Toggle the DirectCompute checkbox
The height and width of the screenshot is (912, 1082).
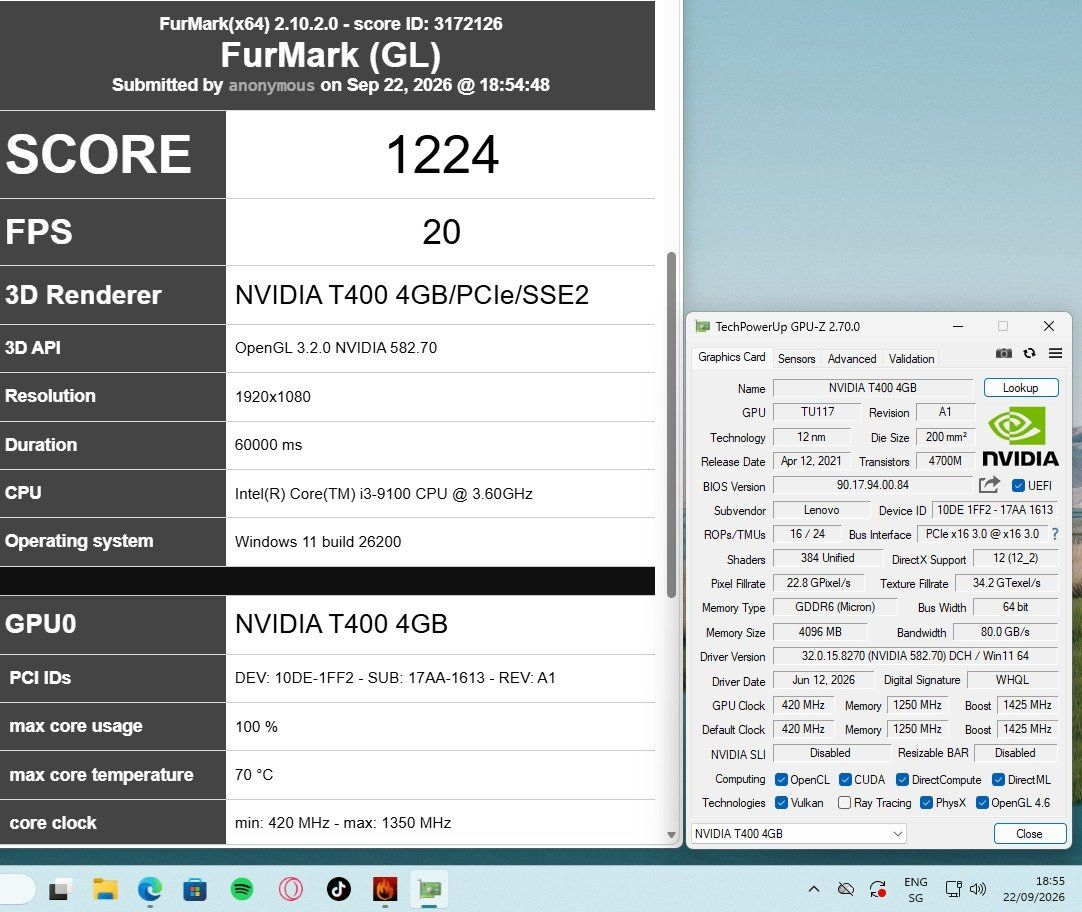click(x=902, y=780)
